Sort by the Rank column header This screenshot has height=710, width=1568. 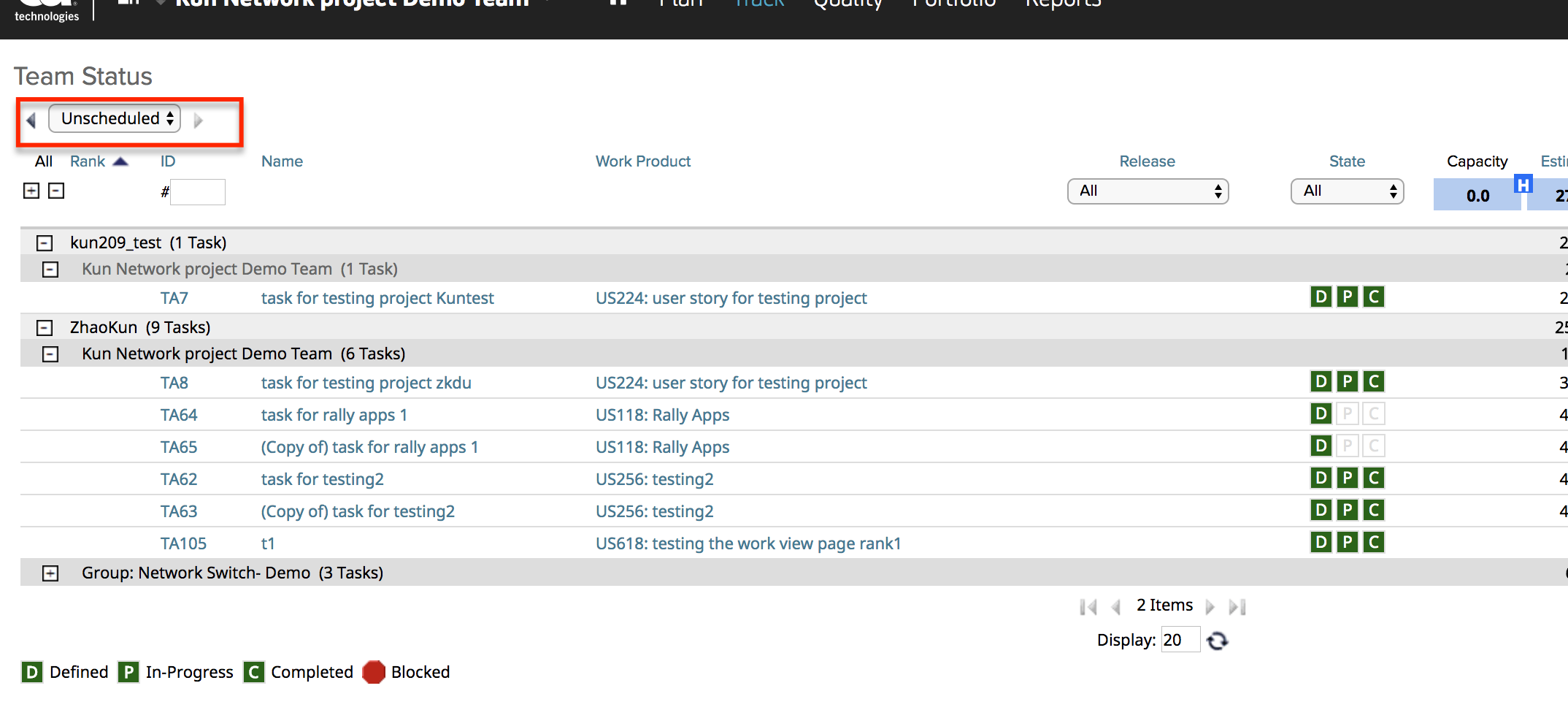(x=88, y=161)
